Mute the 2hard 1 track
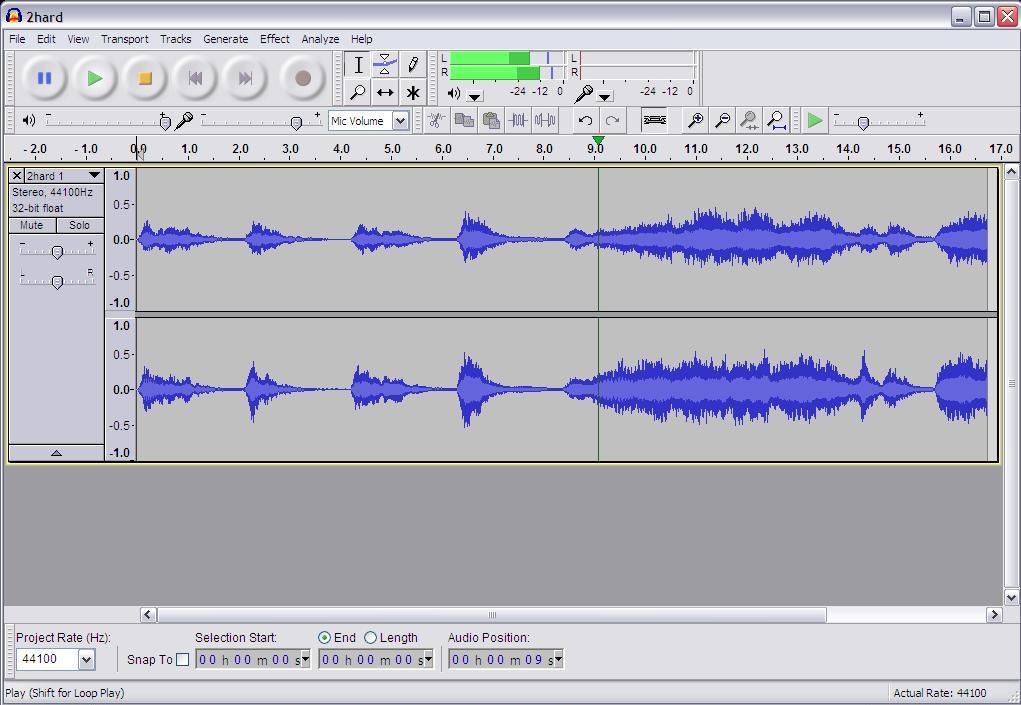Image resolution: width=1021 pixels, height=705 pixels. (32, 225)
